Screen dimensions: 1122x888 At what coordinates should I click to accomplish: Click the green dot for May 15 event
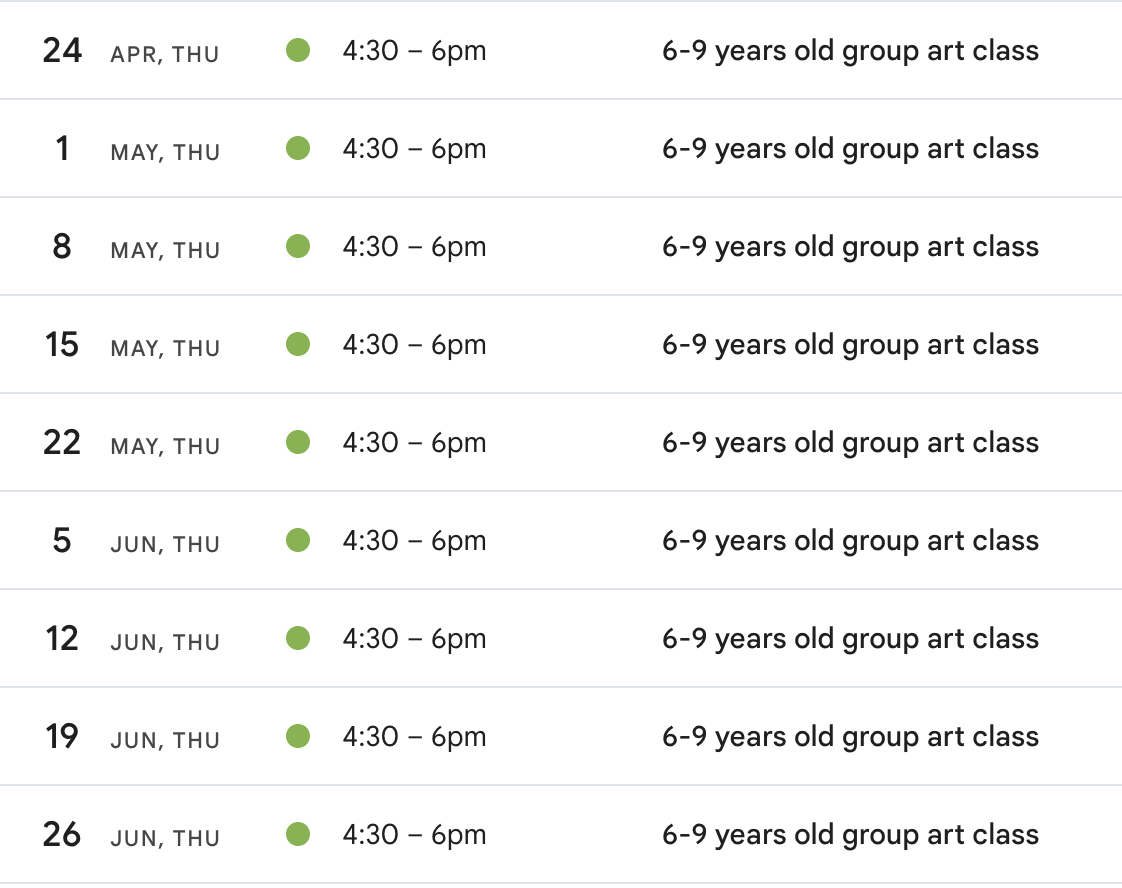(x=298, y=344)
